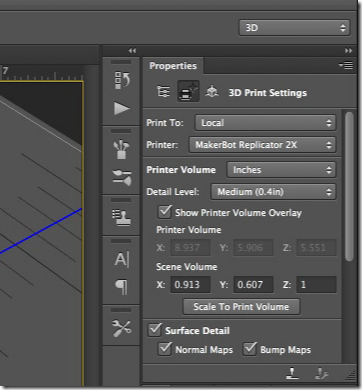Open the Detail Level Medium dropdown
This screenshot has height=390, width=362.
click(274, 192)
